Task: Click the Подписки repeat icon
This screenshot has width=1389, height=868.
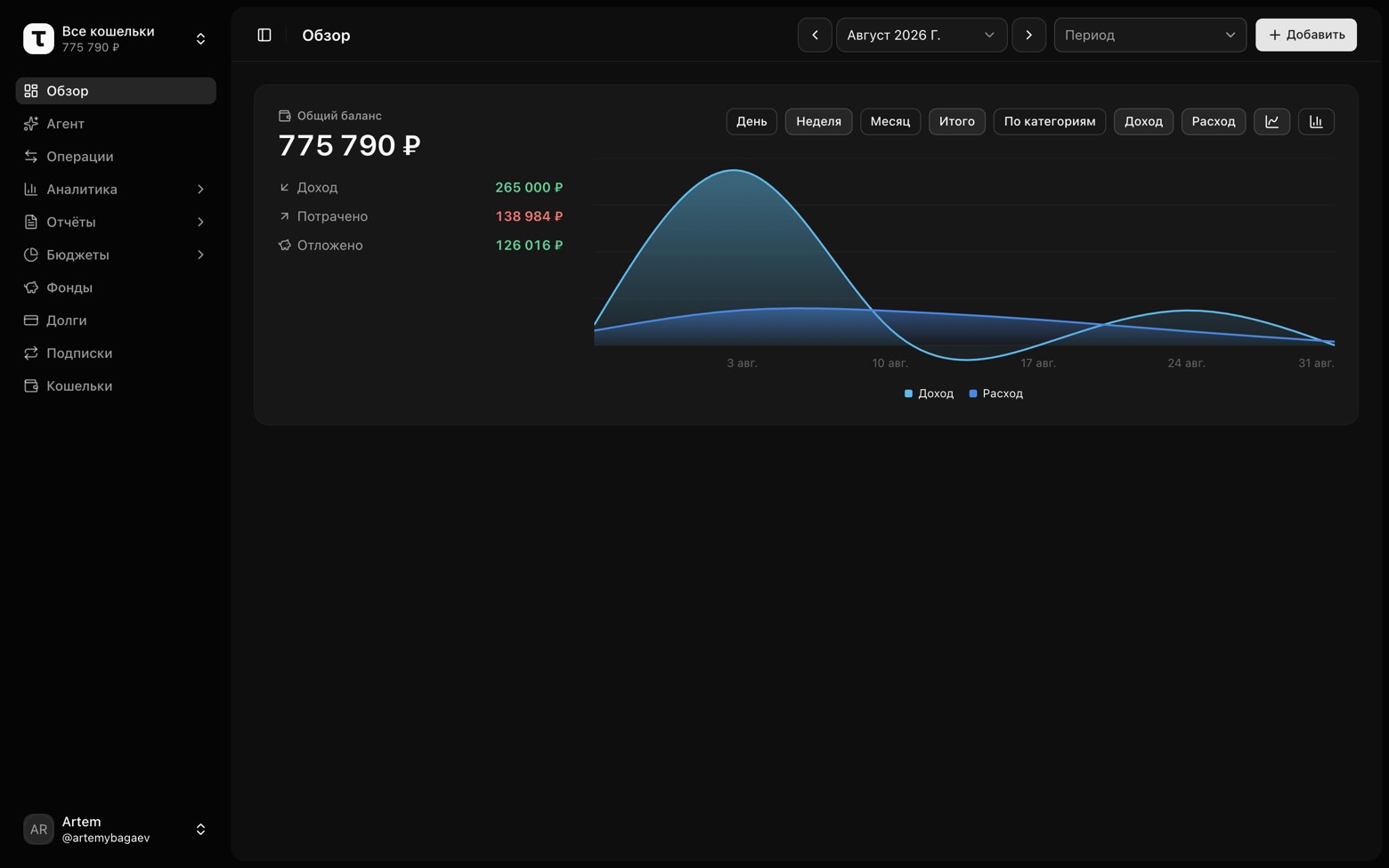Action: [31, 353]
